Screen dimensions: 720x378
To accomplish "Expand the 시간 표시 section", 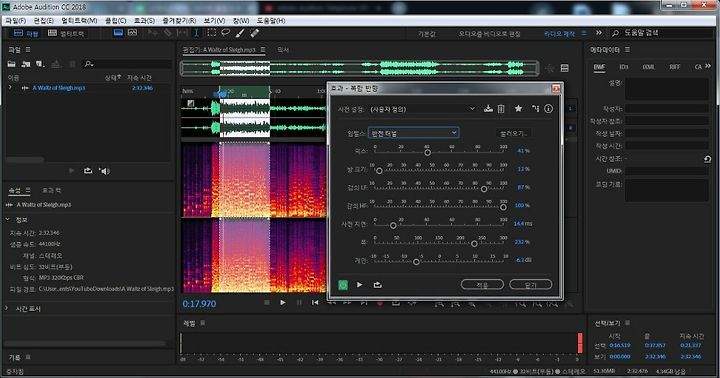I will click(x=7, y=308).
